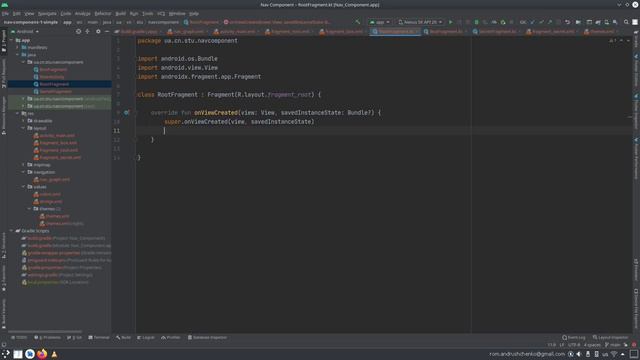The height and width of the screenshot is (360, 640).
Task: Place cursor at end of code line 11
Action: [x=165, y=131]
